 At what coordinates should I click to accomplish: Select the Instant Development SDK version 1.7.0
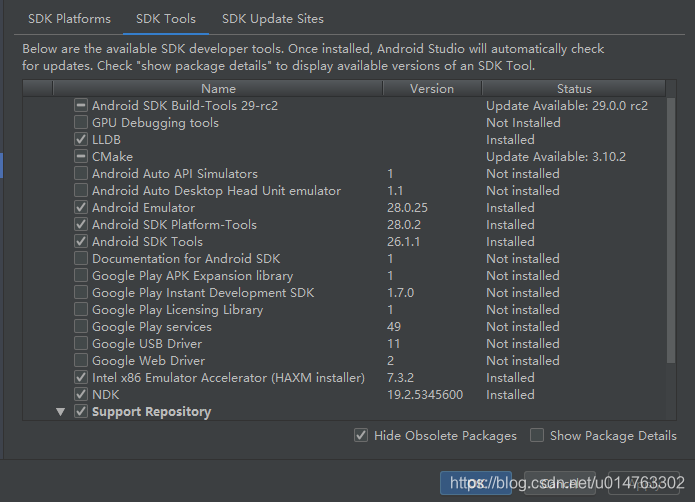400,293
